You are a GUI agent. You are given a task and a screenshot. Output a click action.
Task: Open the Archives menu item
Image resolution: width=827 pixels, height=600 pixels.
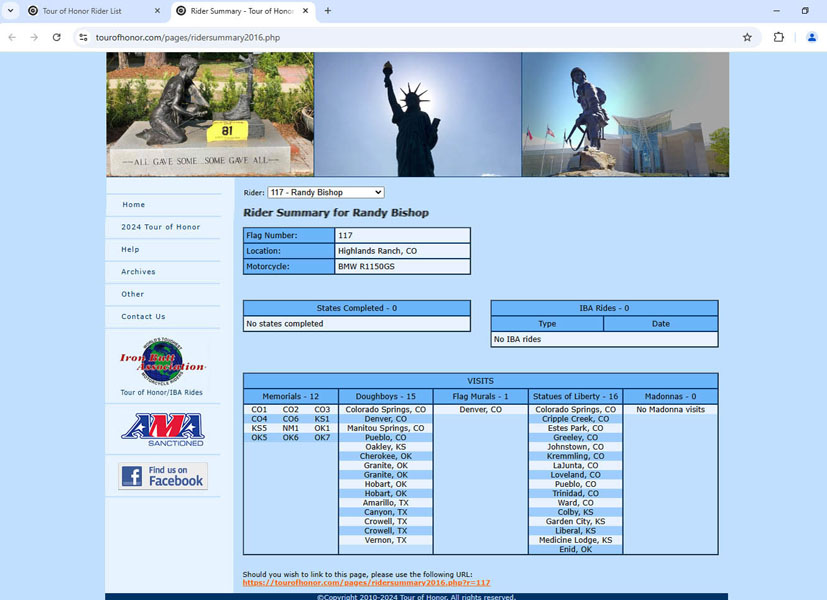138,272
